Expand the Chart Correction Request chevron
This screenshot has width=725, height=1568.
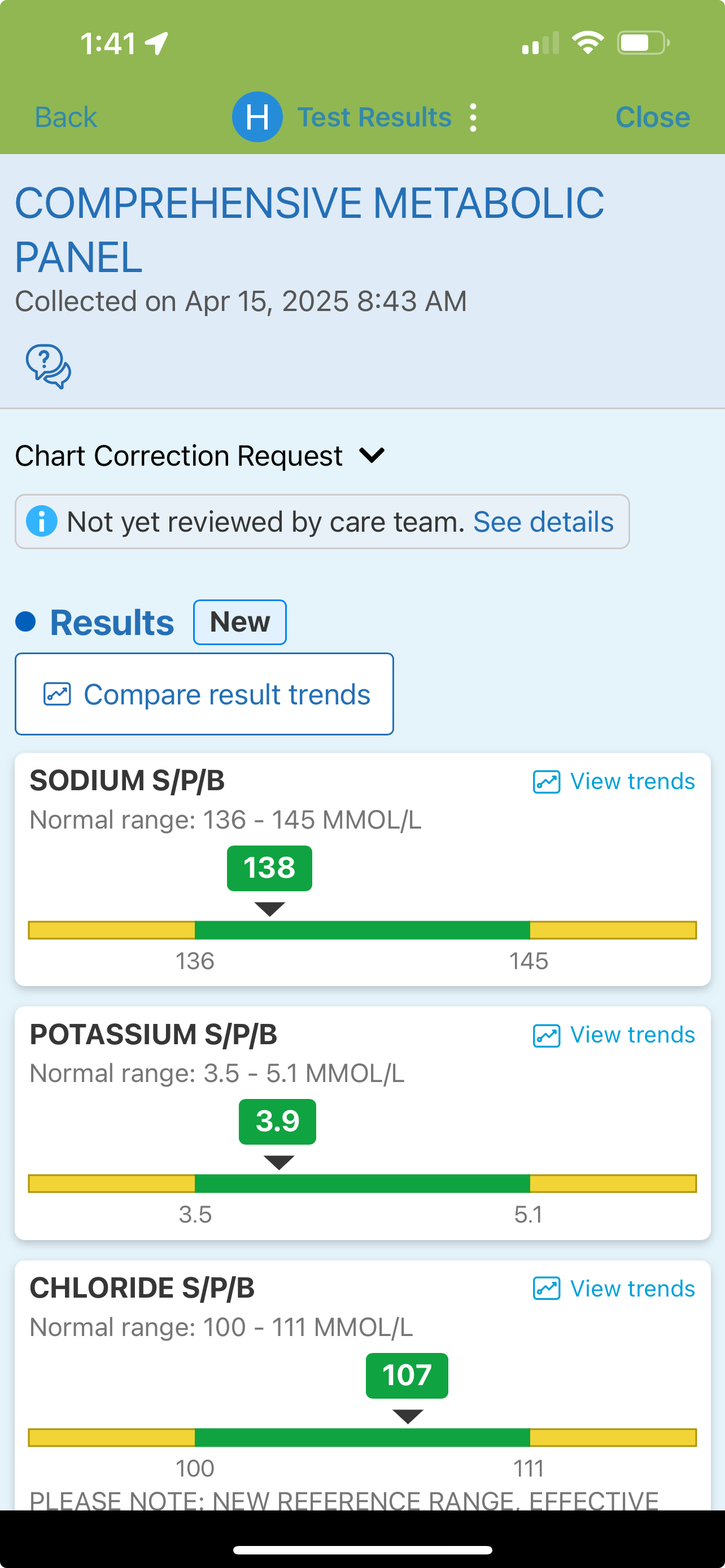click(372, 455)
